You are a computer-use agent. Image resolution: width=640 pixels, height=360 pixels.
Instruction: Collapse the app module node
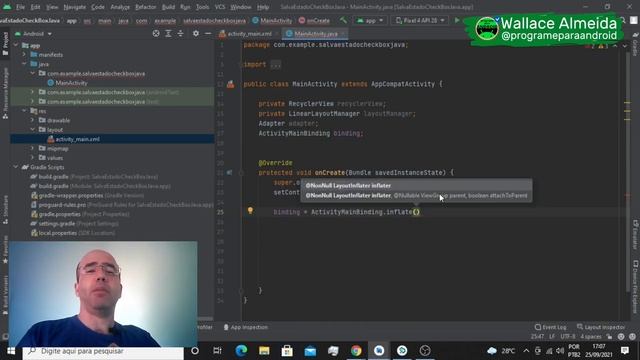pyautogui.click(x=16, y=45)
